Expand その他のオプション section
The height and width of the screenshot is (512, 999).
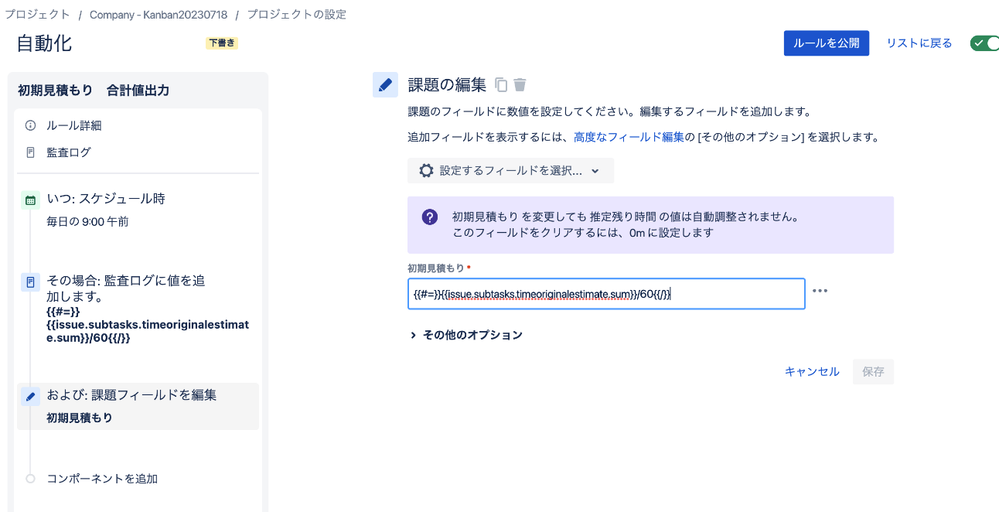click(466, 335)
